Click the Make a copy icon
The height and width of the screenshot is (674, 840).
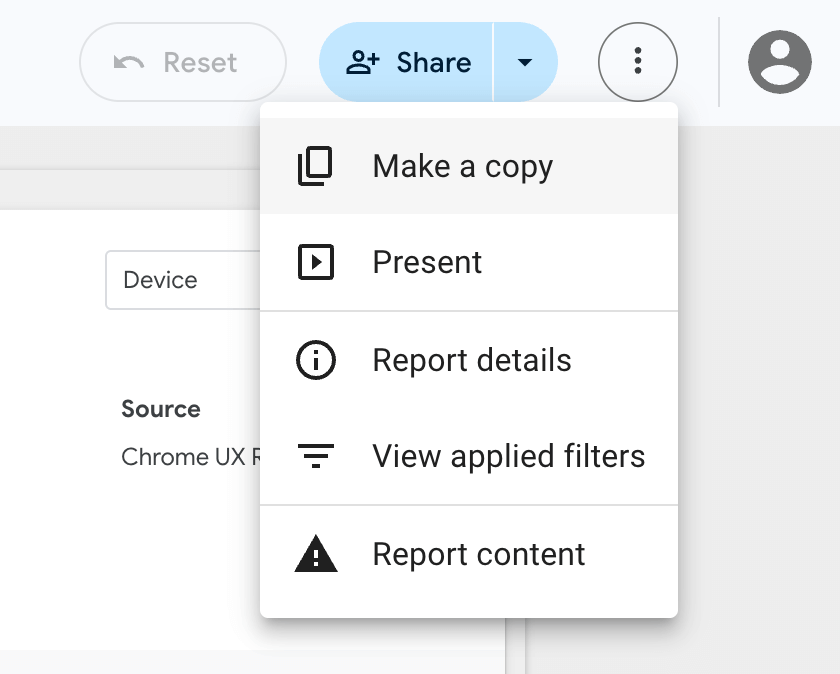click(x=314, y=166)
